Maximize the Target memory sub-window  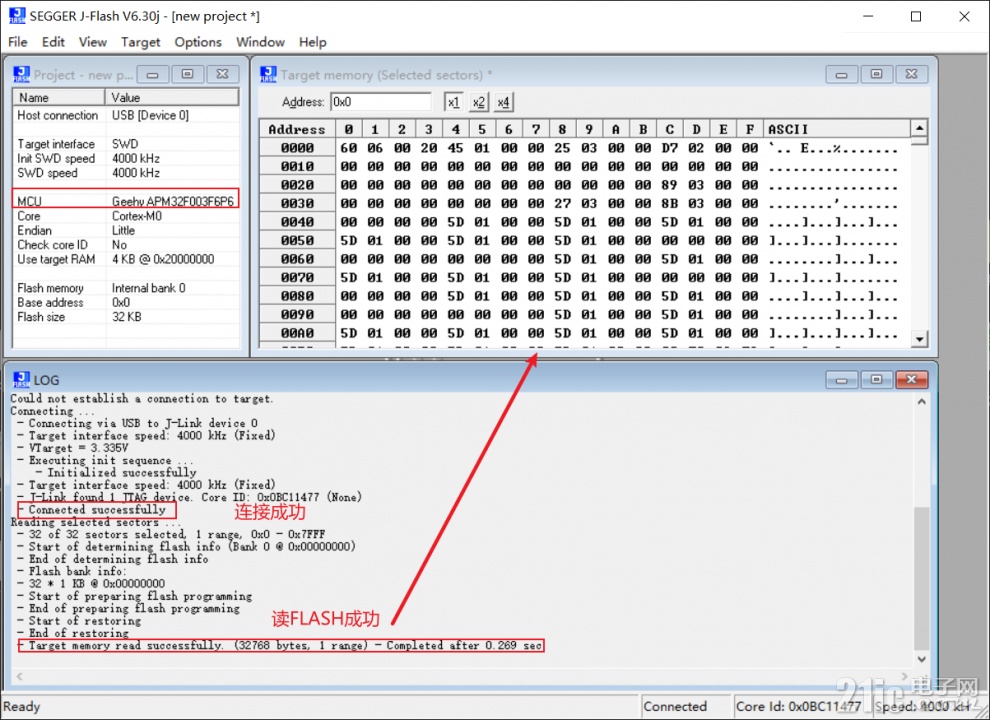(x=876, y=75)
